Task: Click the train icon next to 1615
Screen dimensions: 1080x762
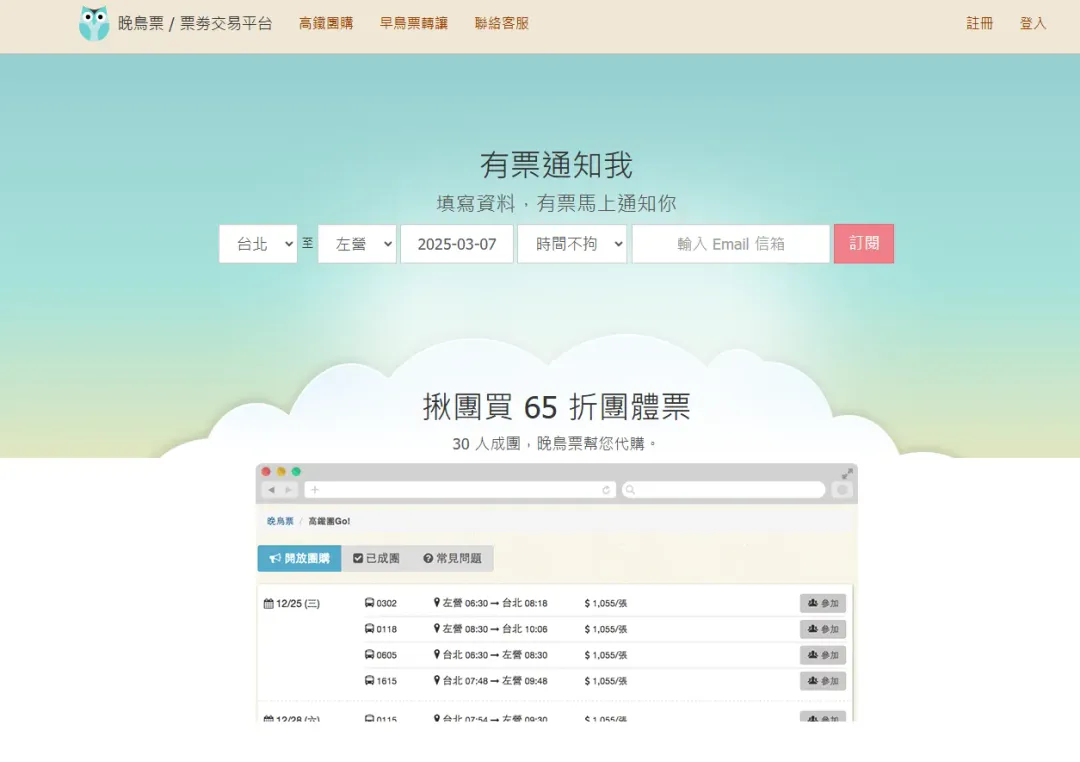Action: pos(369,681)
